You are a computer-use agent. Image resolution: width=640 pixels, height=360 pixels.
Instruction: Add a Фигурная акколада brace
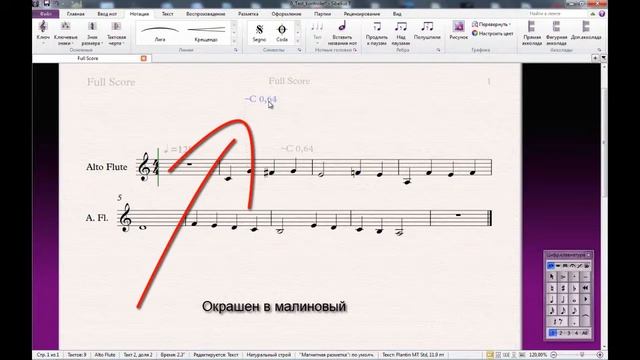tap(556, 33)
